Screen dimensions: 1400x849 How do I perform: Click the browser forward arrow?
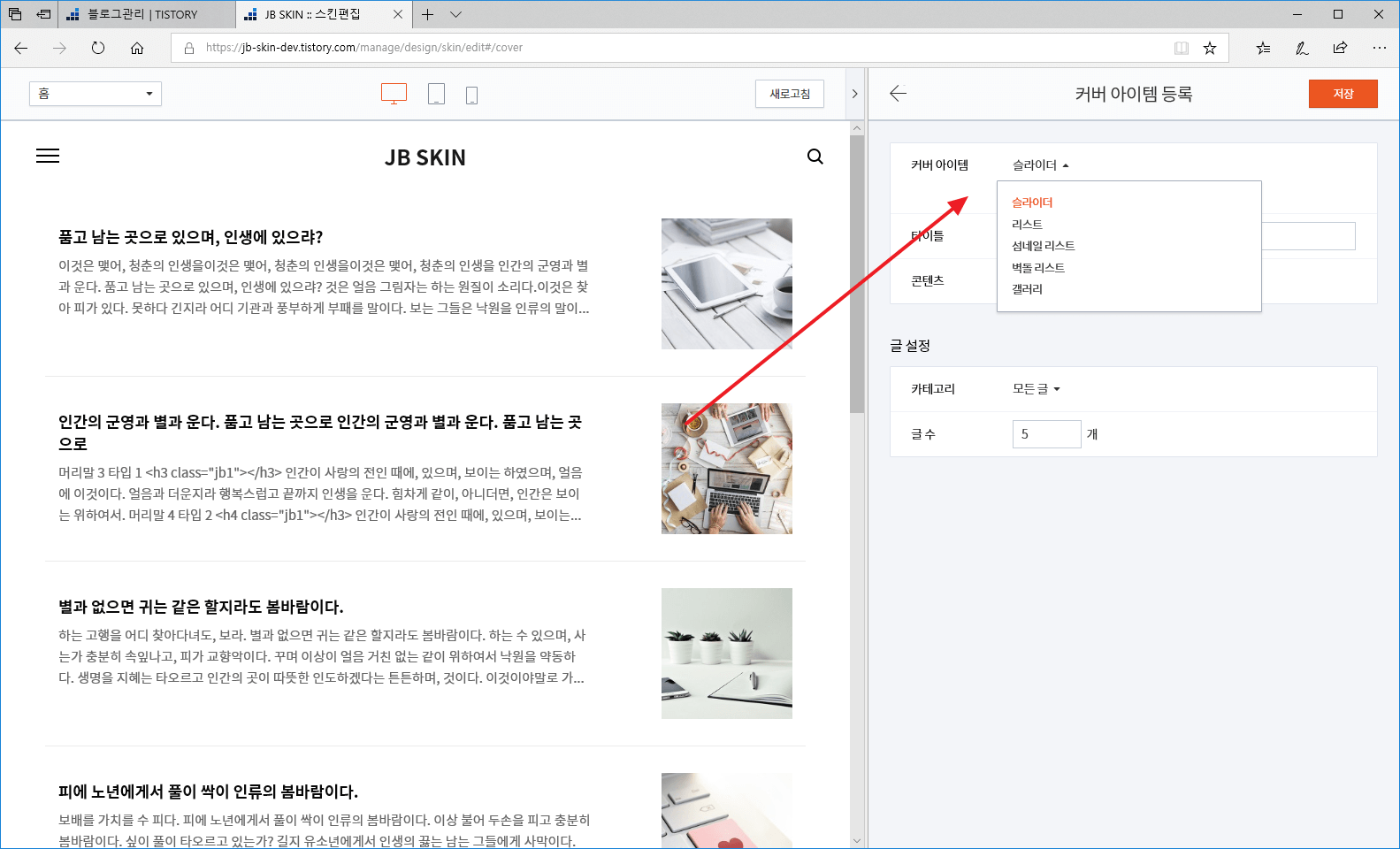[59, 48]
